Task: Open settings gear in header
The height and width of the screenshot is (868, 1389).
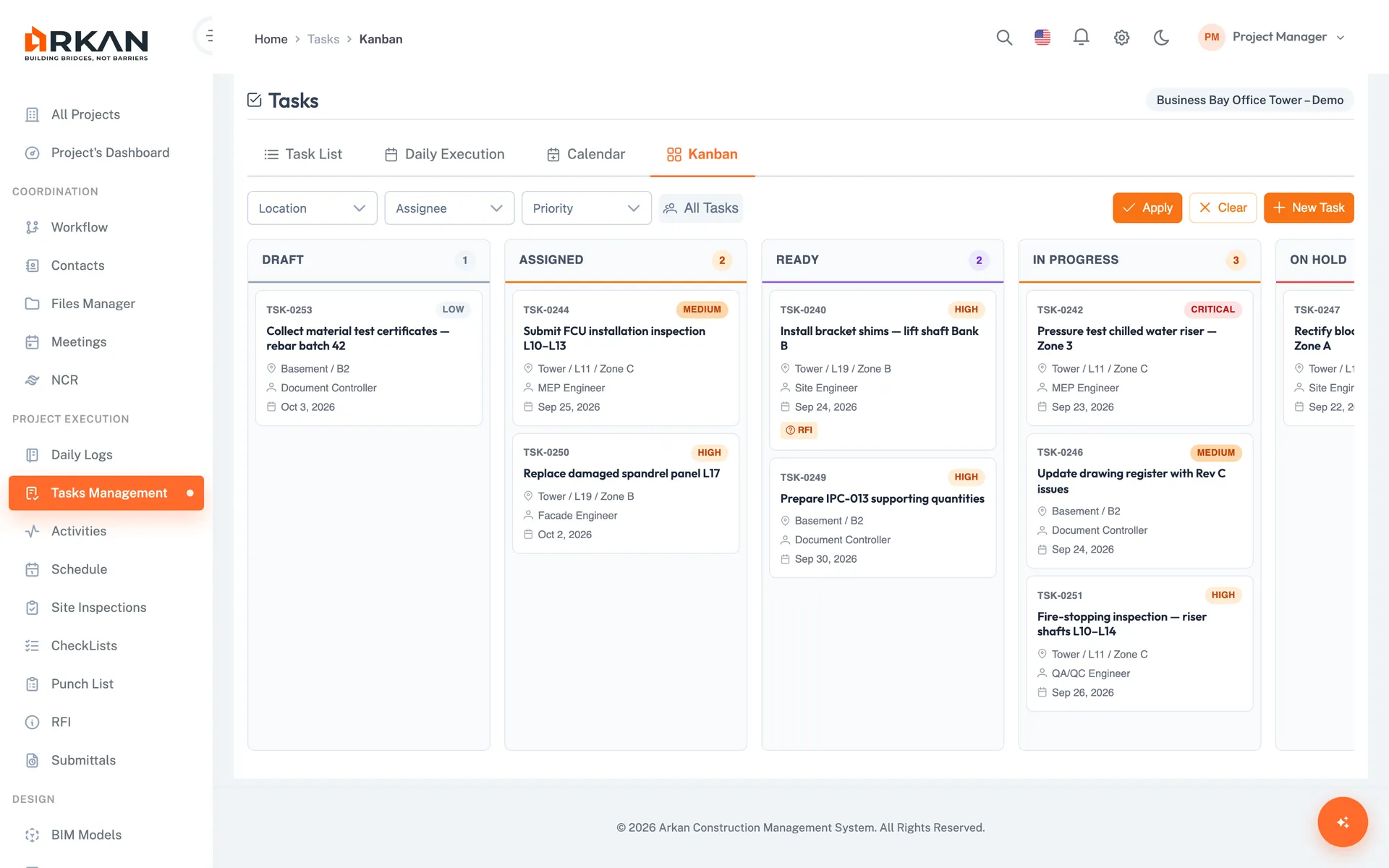Action: (1121, 38)
